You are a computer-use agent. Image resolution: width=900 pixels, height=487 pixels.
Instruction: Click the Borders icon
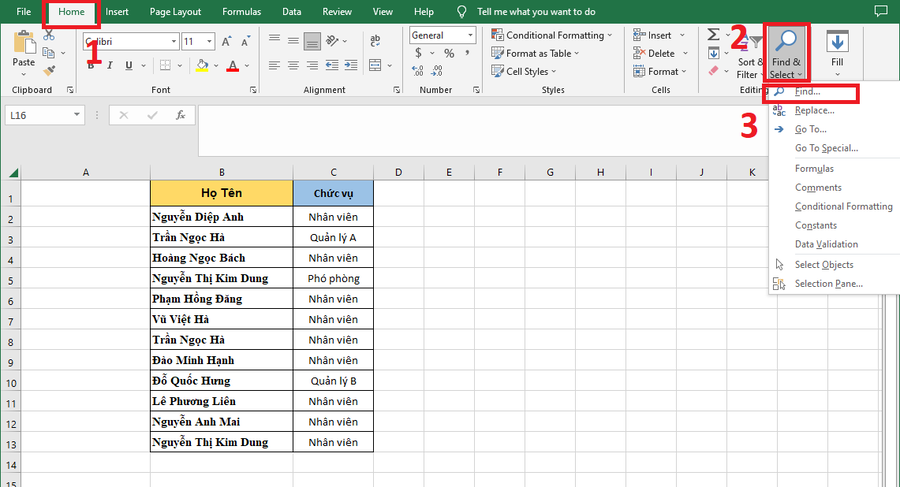[165, 65]
